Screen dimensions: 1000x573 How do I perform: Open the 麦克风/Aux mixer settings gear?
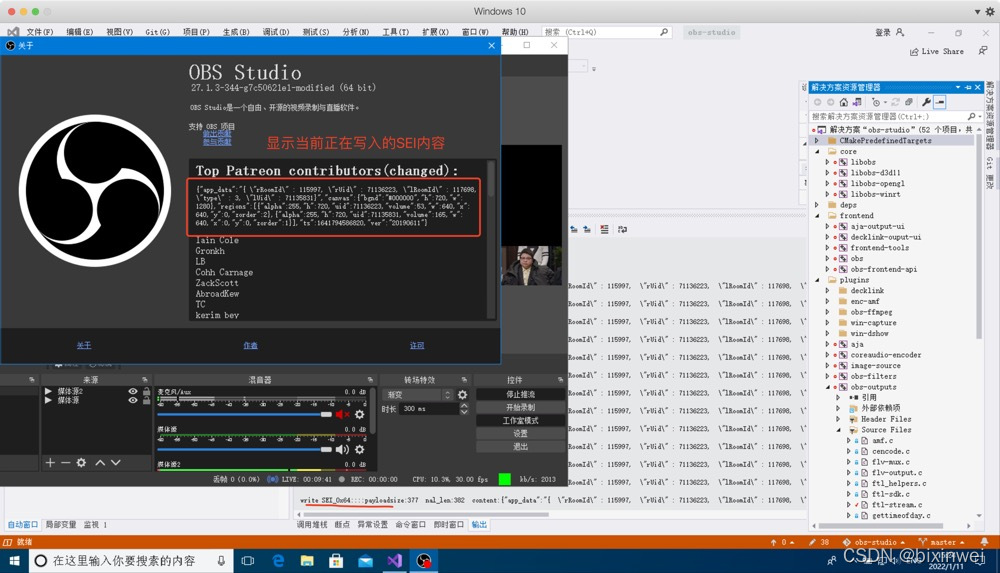360,415
